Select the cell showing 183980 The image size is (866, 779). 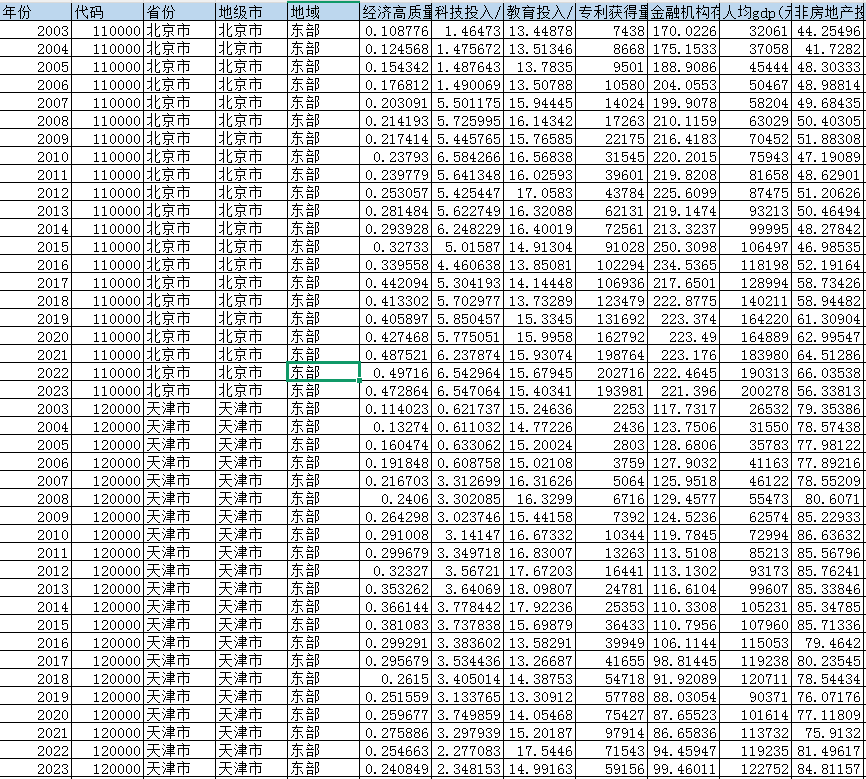point(756,354)
